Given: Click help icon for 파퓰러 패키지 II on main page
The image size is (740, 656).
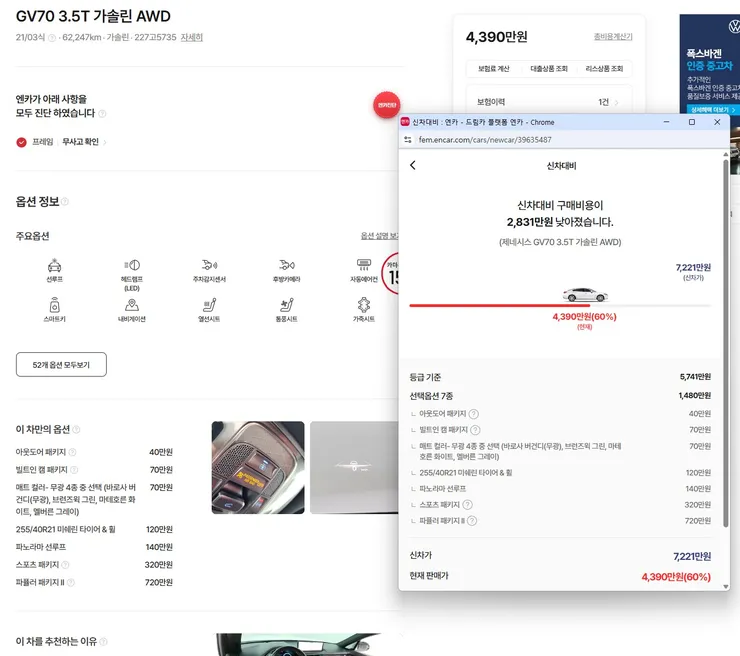Looking at the screenshot, I should pyautogui.click(x=71, y=582).
